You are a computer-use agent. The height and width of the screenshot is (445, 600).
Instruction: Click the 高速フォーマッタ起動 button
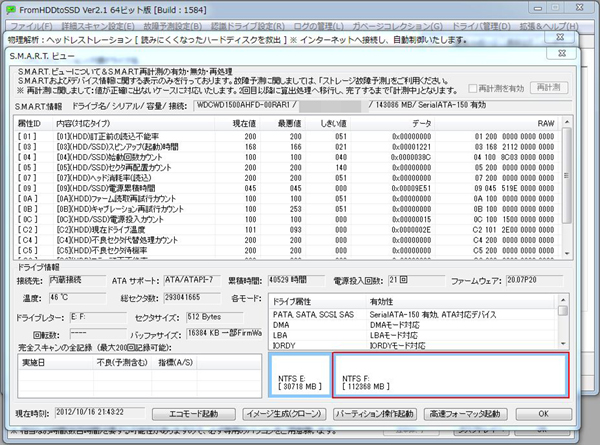tap(465, 414)
